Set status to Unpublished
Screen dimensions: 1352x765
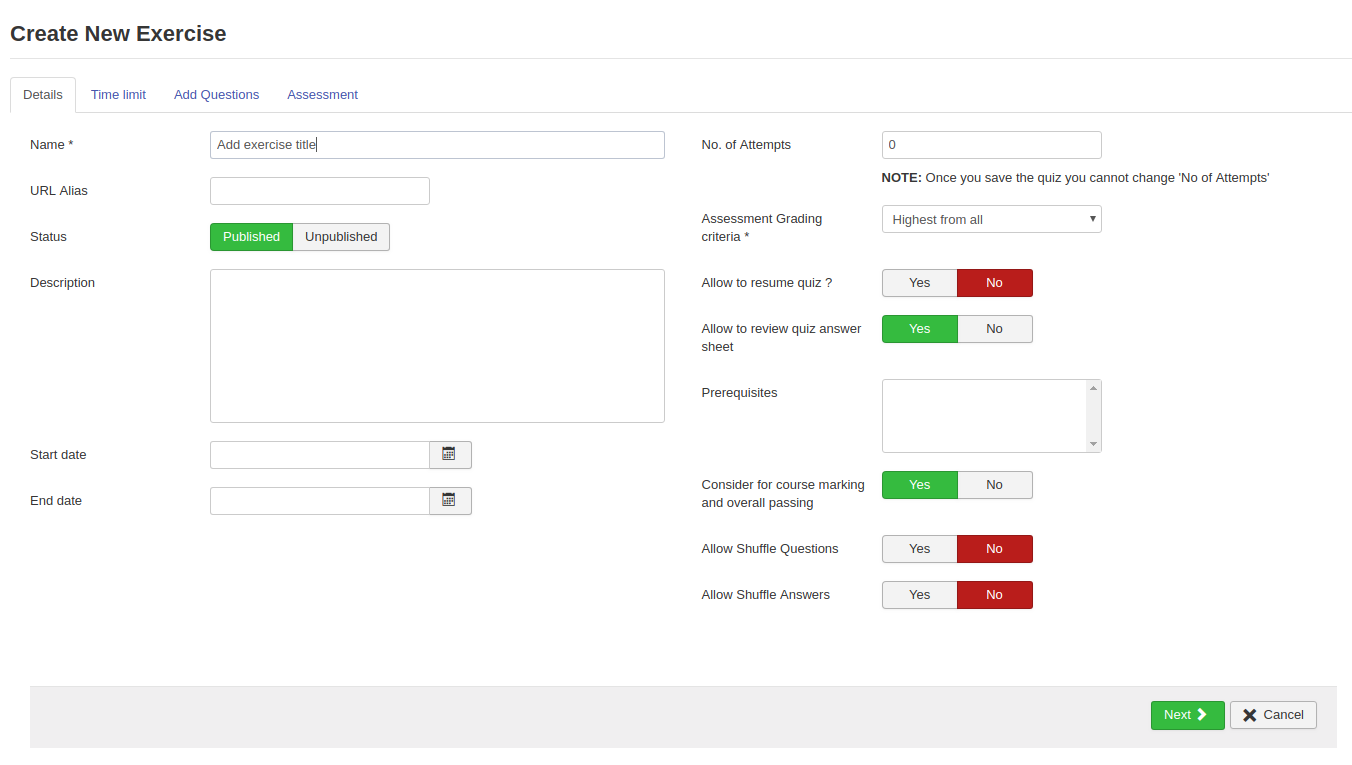pos(341,237)
